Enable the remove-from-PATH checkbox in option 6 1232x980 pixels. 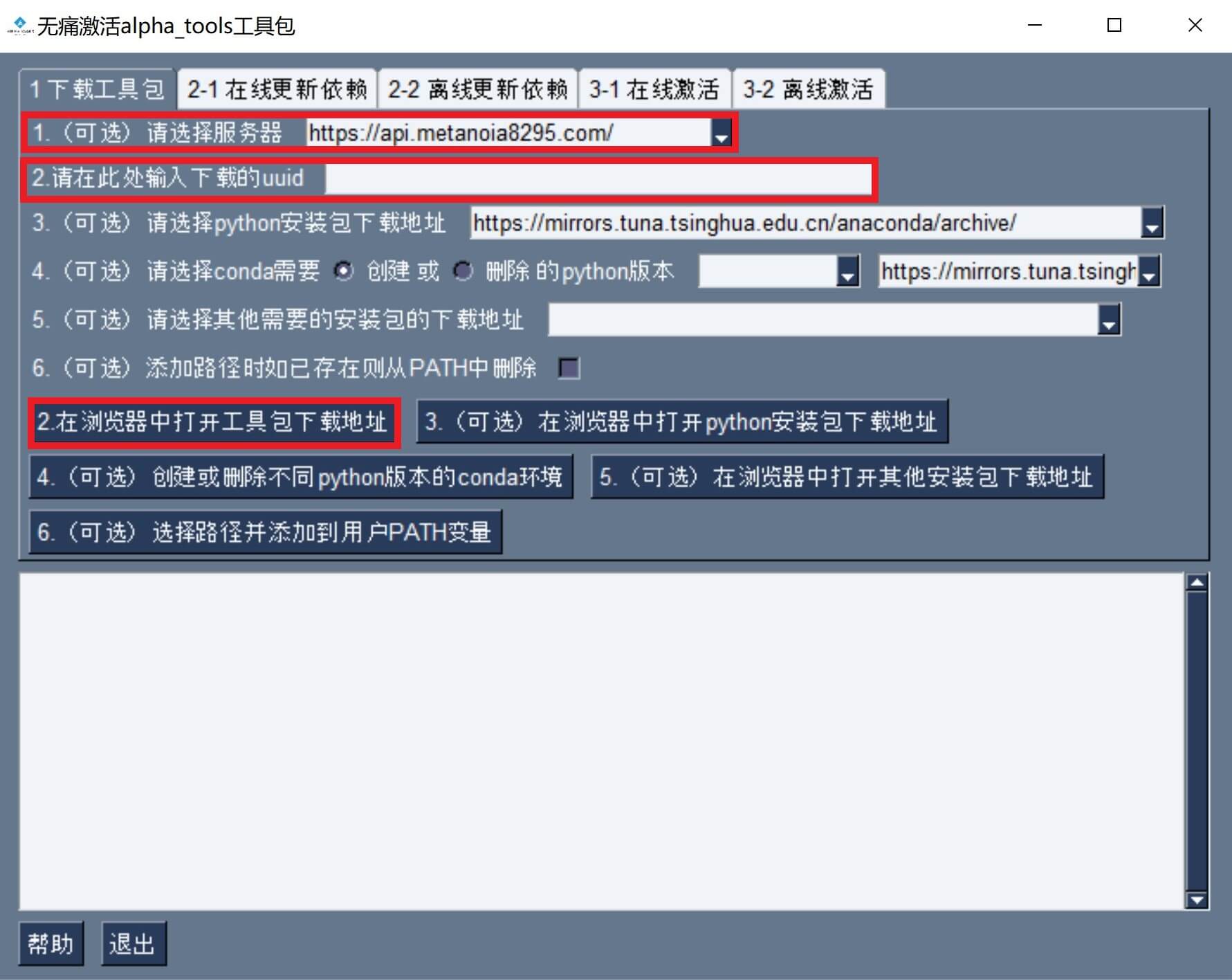(x=569, y=369)
